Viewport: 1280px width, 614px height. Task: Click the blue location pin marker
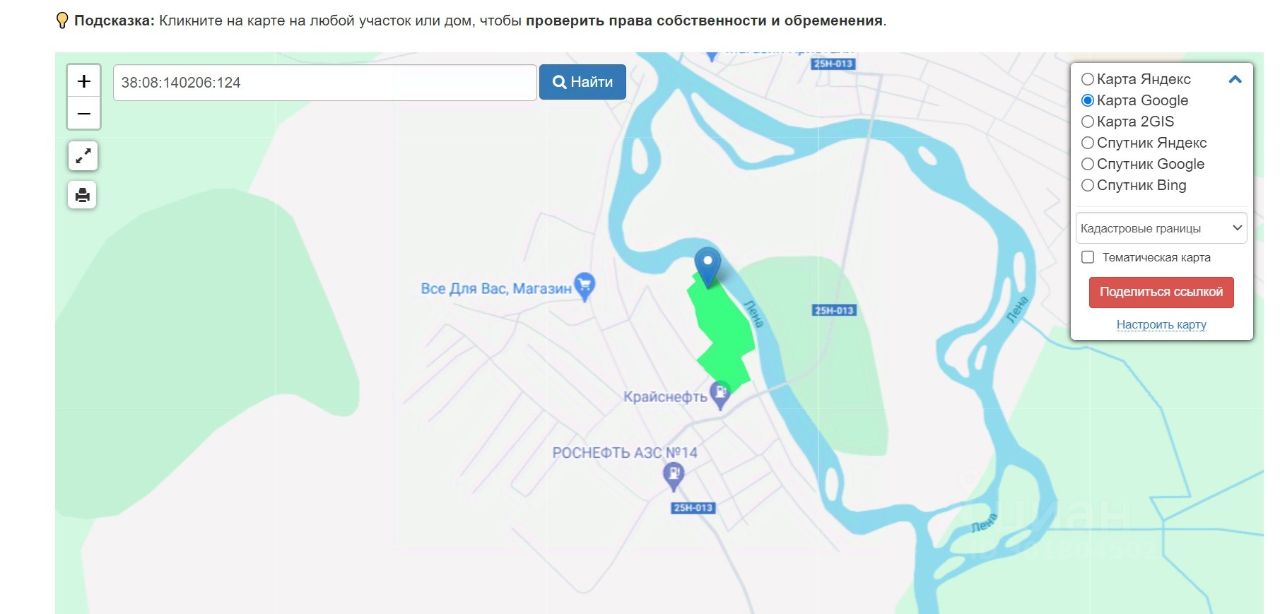[x=708, y=267]
